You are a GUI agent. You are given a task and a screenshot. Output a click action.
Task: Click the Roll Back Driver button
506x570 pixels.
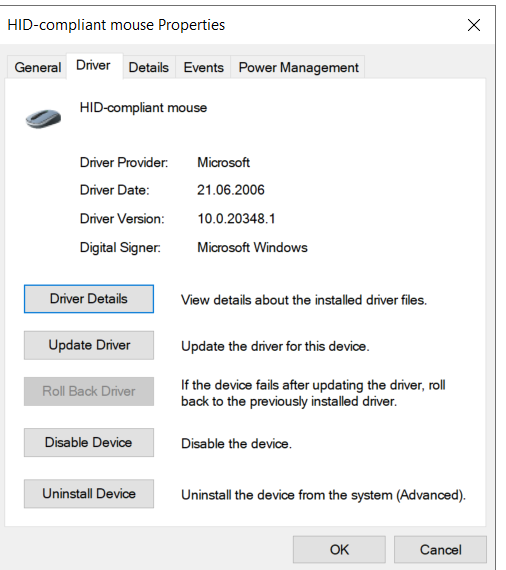click(x=89, y=391)
